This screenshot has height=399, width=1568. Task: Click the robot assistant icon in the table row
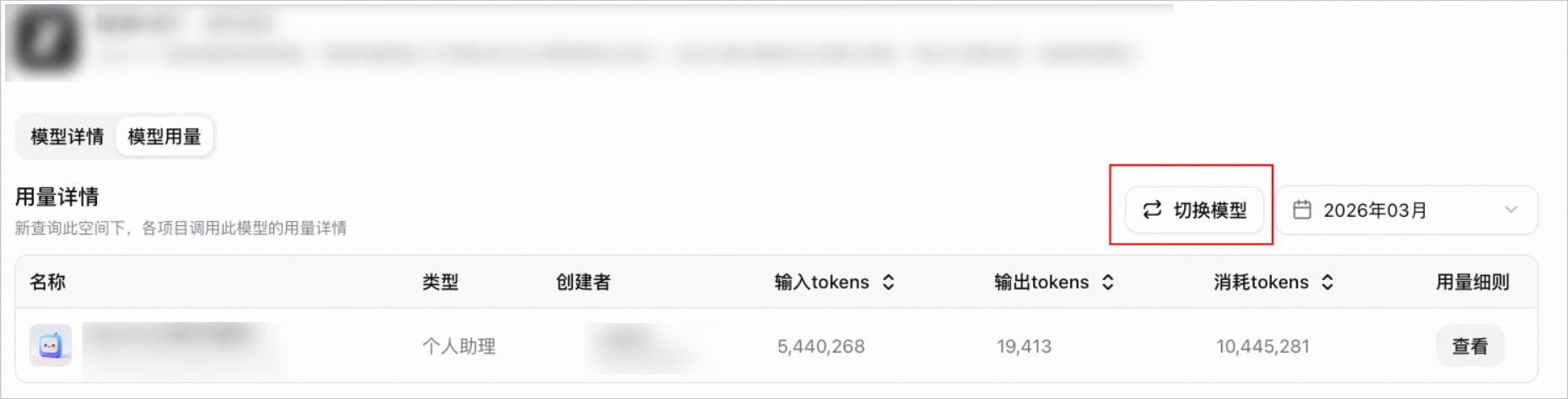(x=51, y=346)
